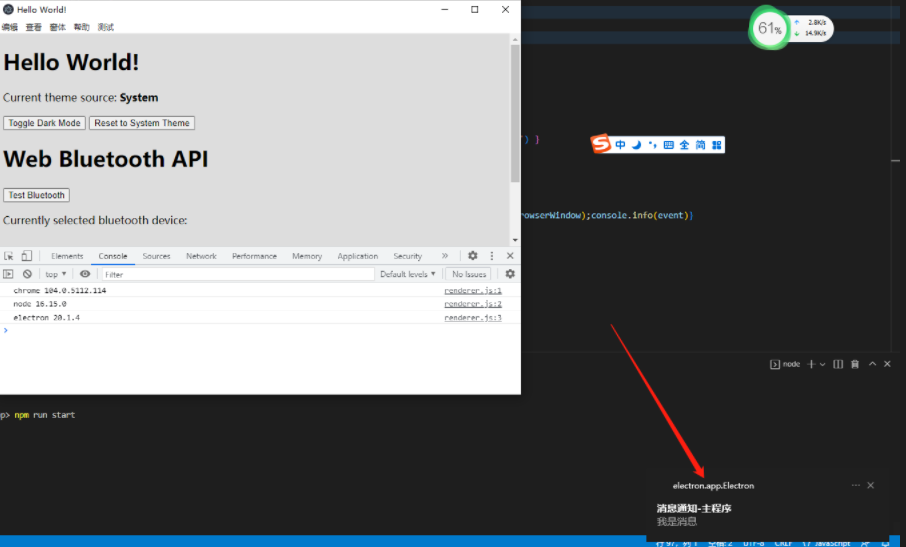Click the Toggle Dark Mode button

(44, 123)
